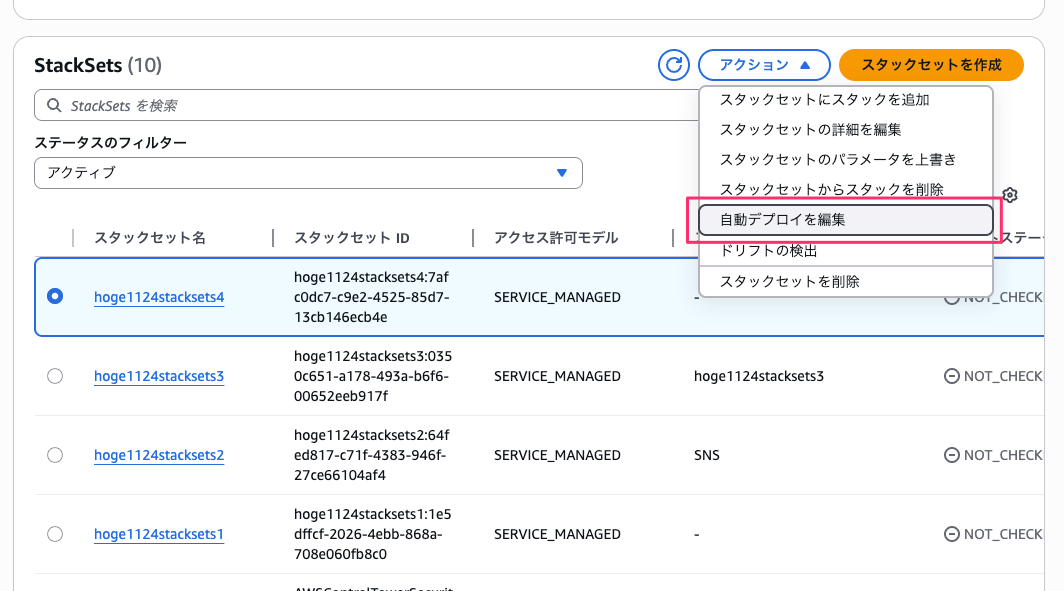
Task: Click NOT_CHECKED status icon for hoge1124stacksets1
Action: [951, 534]
